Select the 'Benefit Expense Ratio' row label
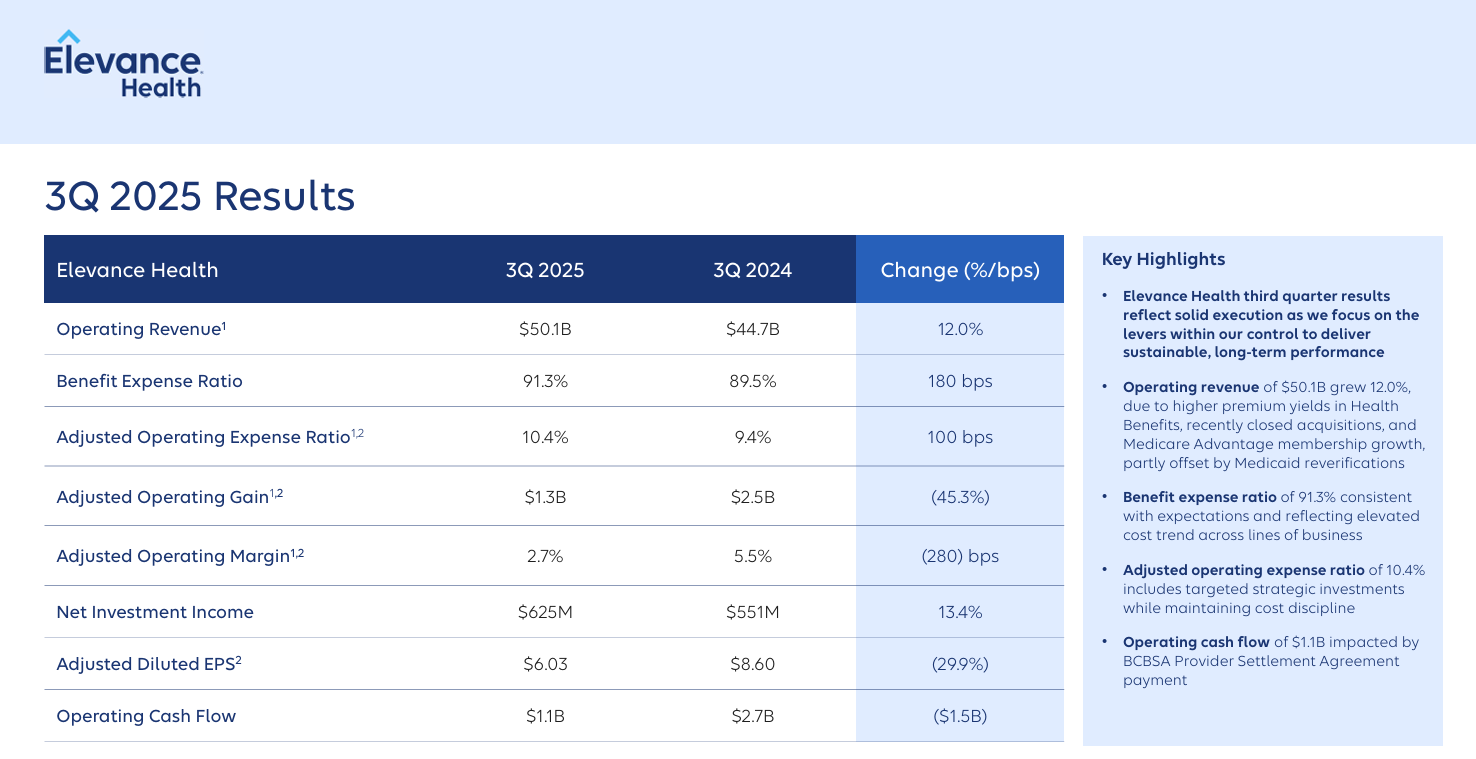 [x=149, y=381]
